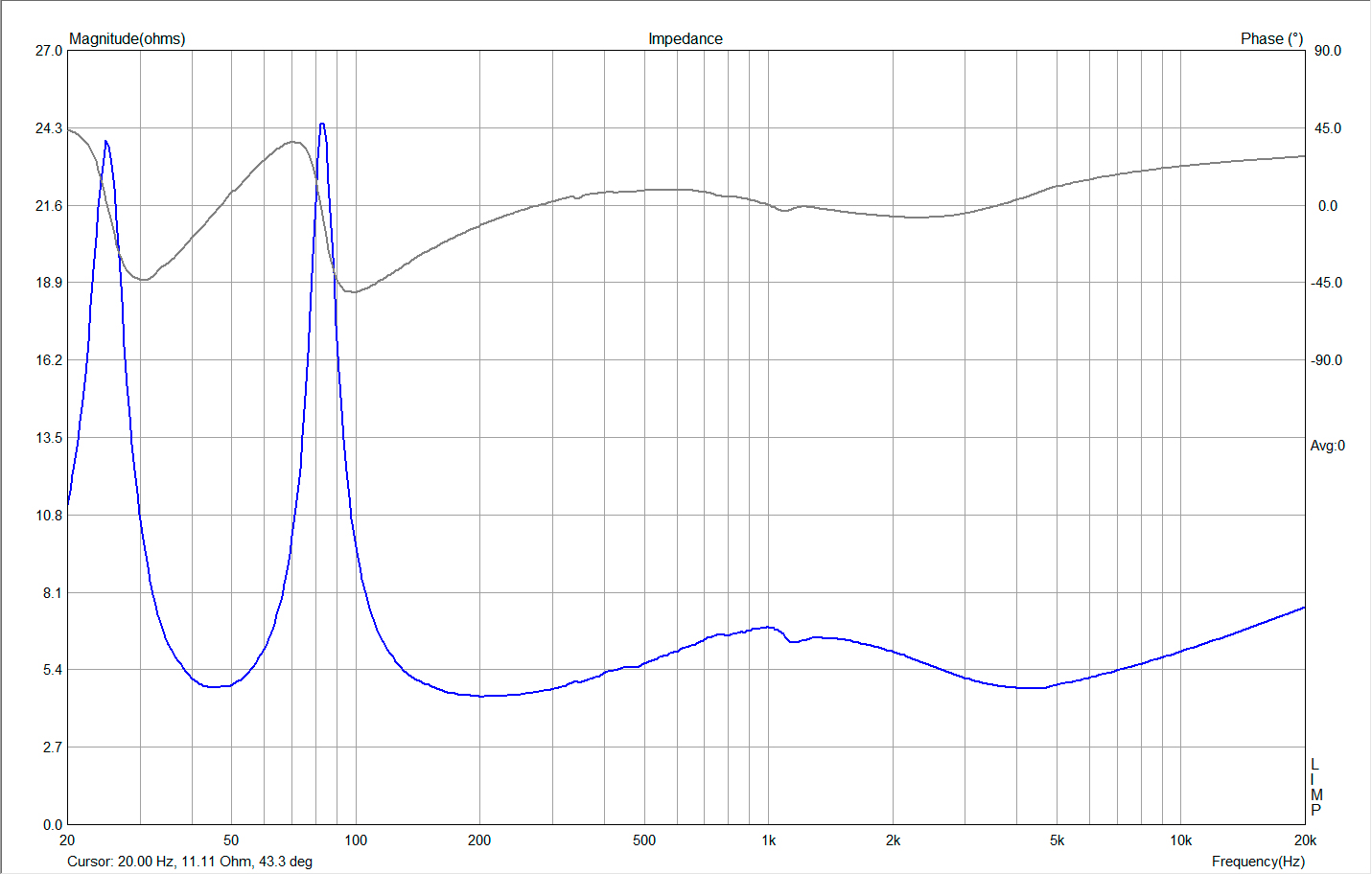The width and height of the screenshot is (1372, 874).
Task: Click the vertical "LIMP" label
Action: coord(1316,788)
